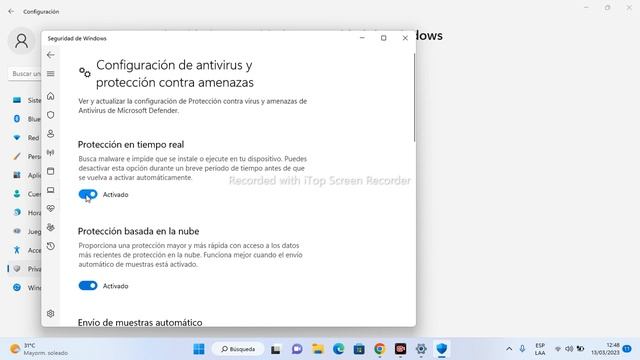The width and height of the screenshot is (640, 360).
Task: Open the hamburger menu in Windows Security
Action: pyautogui.click(x=51, y=73)
